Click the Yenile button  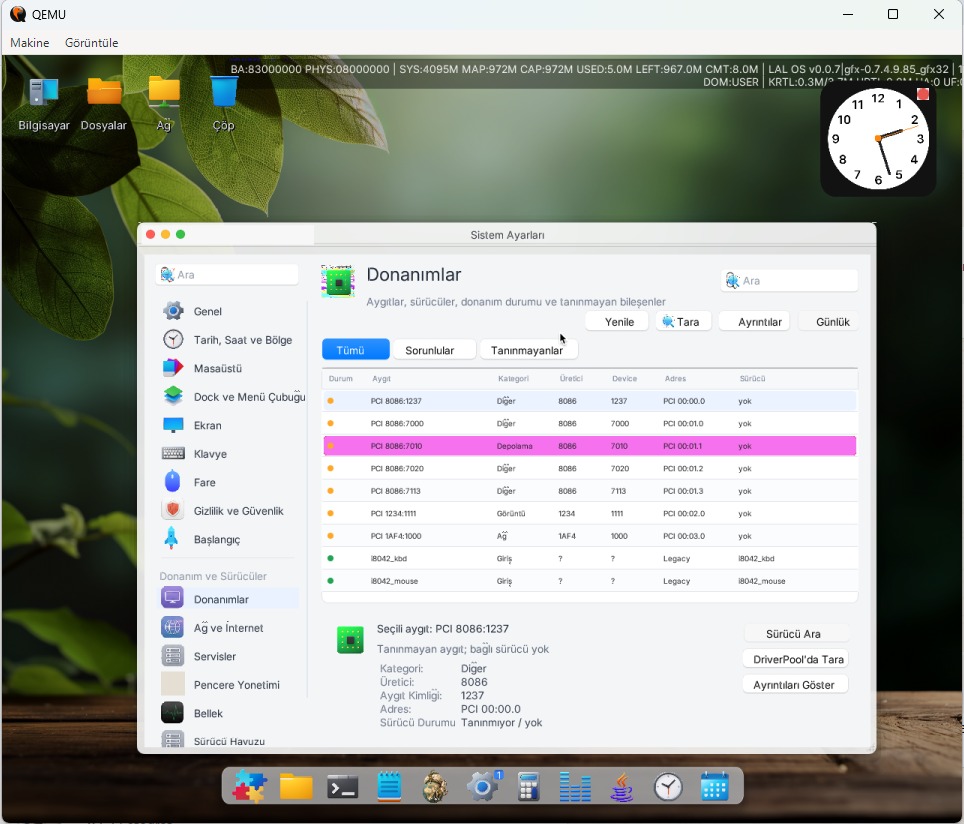617,322
